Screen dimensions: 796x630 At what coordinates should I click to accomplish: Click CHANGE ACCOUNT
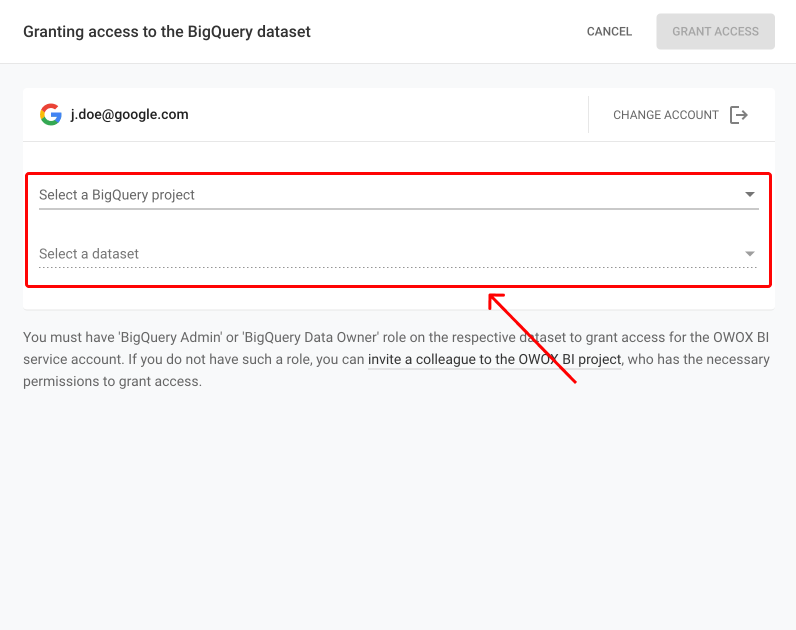click(x=666, y=115)
